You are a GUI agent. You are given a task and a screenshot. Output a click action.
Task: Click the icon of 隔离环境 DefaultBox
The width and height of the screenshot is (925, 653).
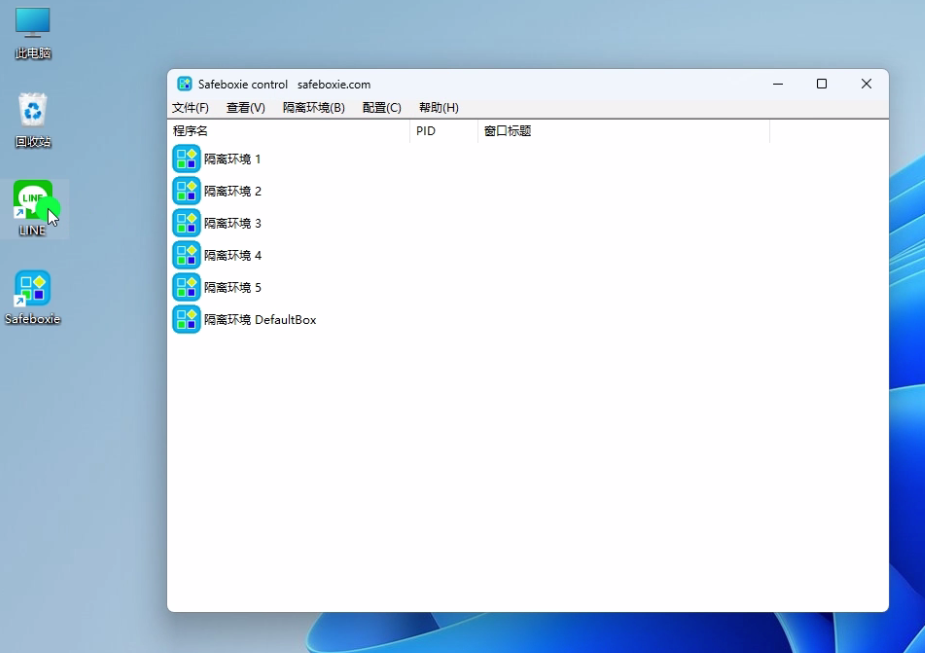point(186,319)
